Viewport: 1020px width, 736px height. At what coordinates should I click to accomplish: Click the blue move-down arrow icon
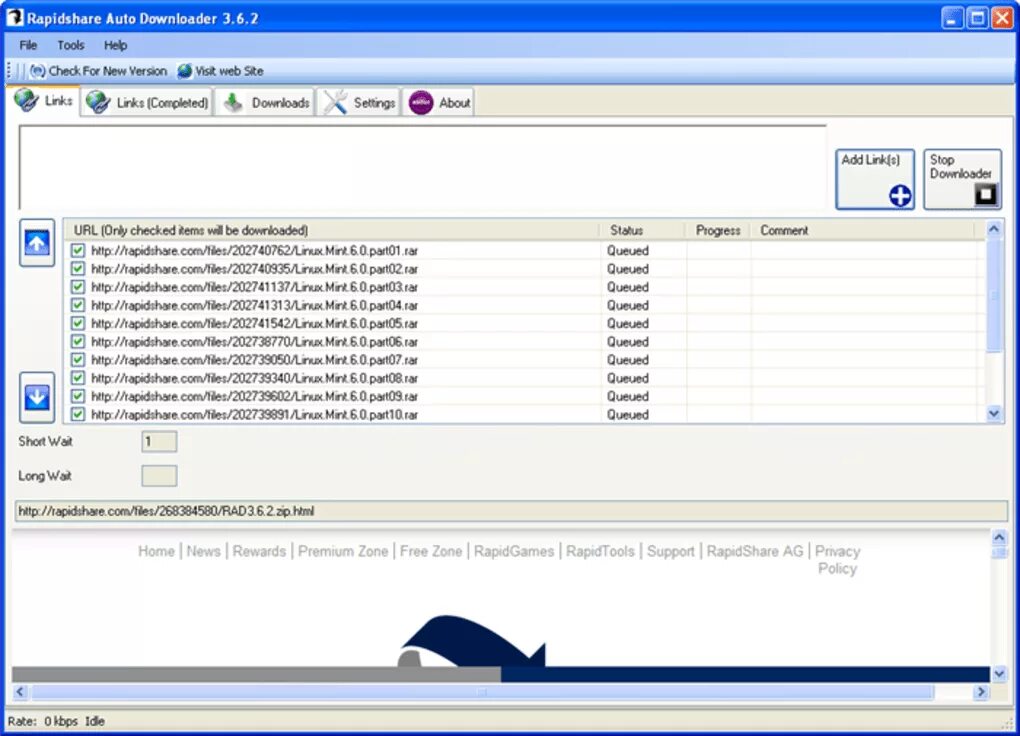[37, 397]
